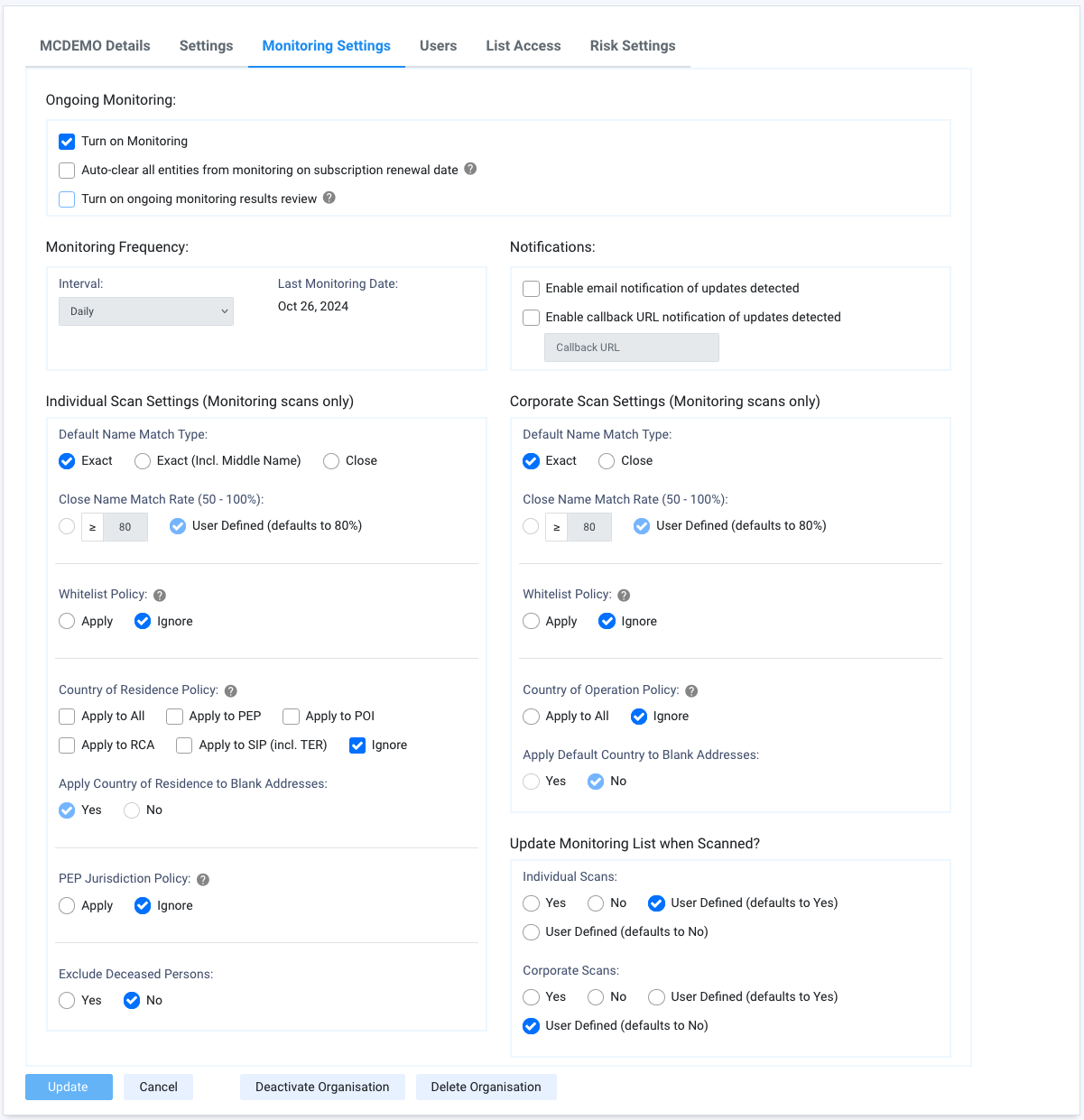Click Country of Operation Policy help icon
This screenshot has width=1084, height=1120.
(x=691, y=690)
